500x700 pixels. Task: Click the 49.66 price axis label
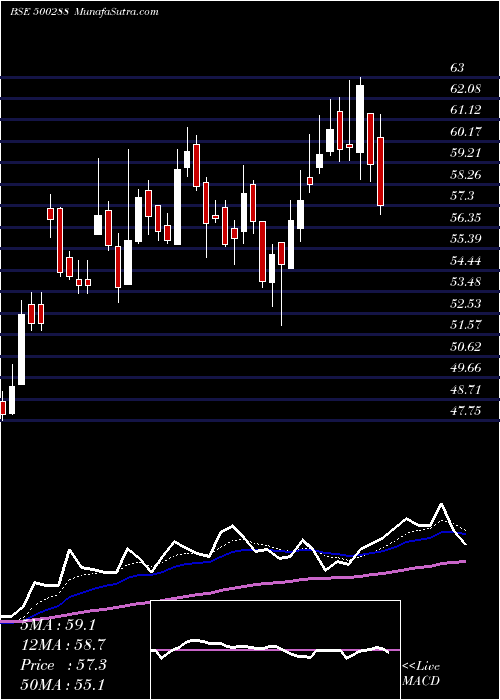pos(466,368)
